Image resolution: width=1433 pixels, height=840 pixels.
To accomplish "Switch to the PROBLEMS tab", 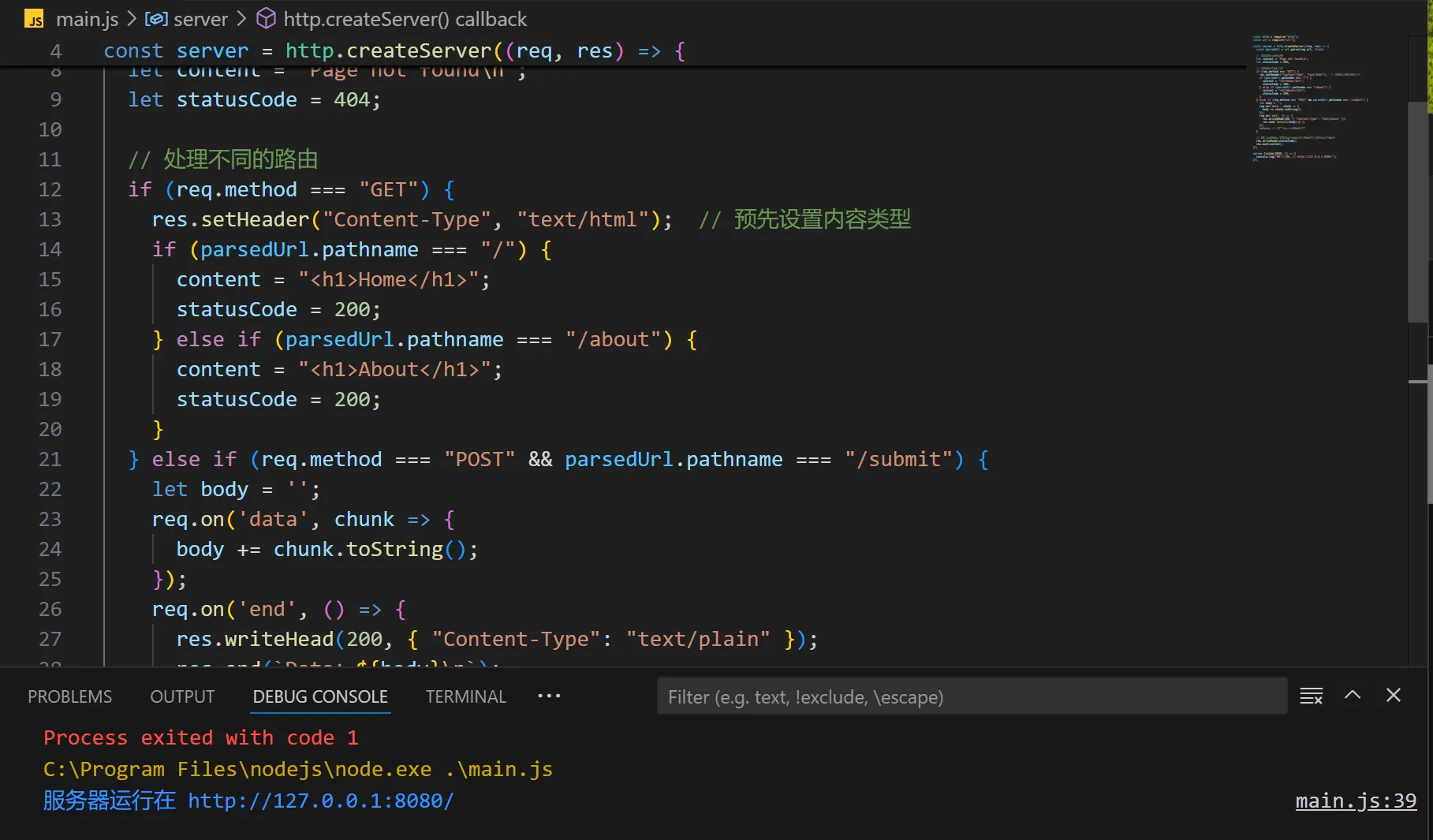I will 69,696.
